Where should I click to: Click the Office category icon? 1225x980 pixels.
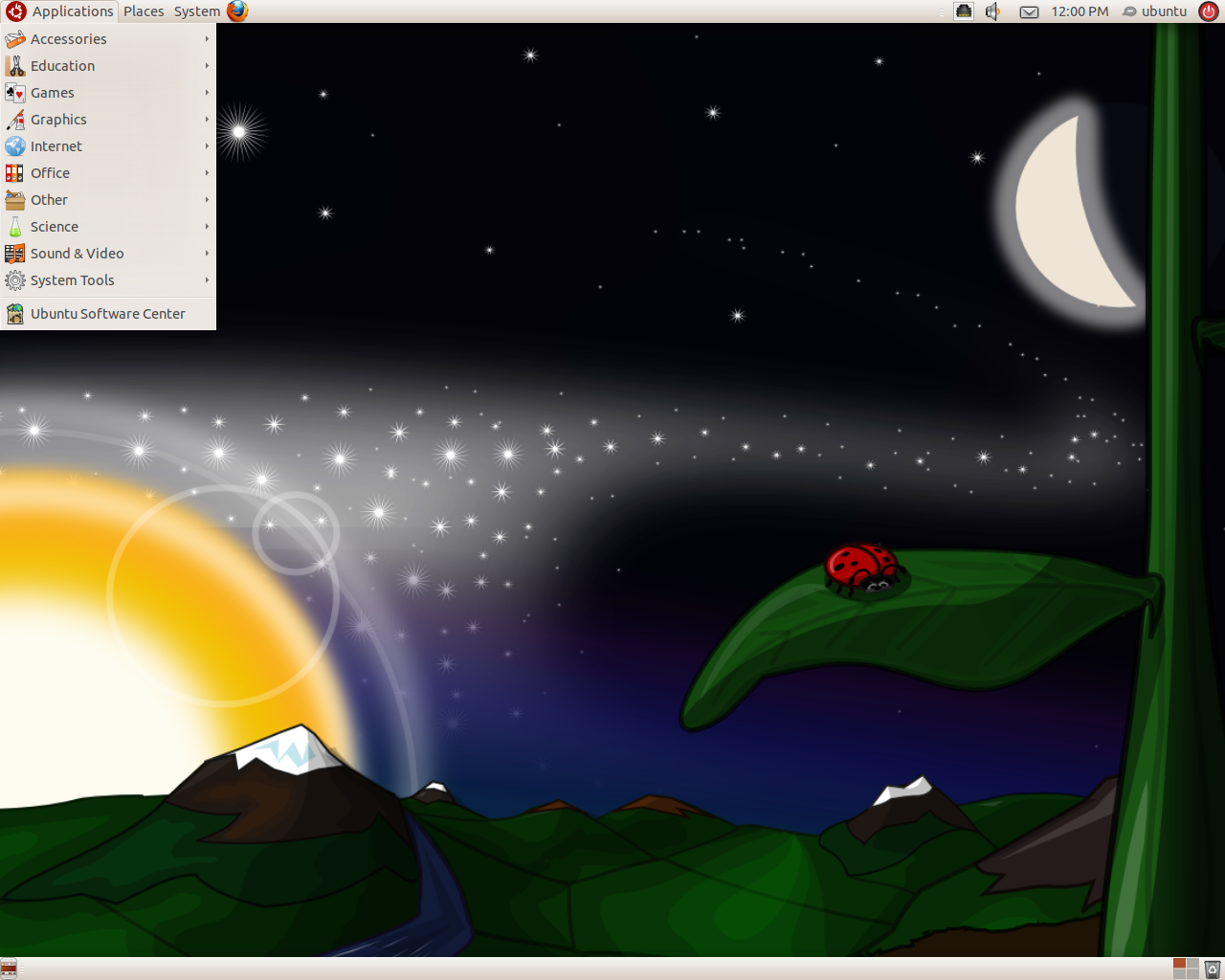(x=15, y=173)
